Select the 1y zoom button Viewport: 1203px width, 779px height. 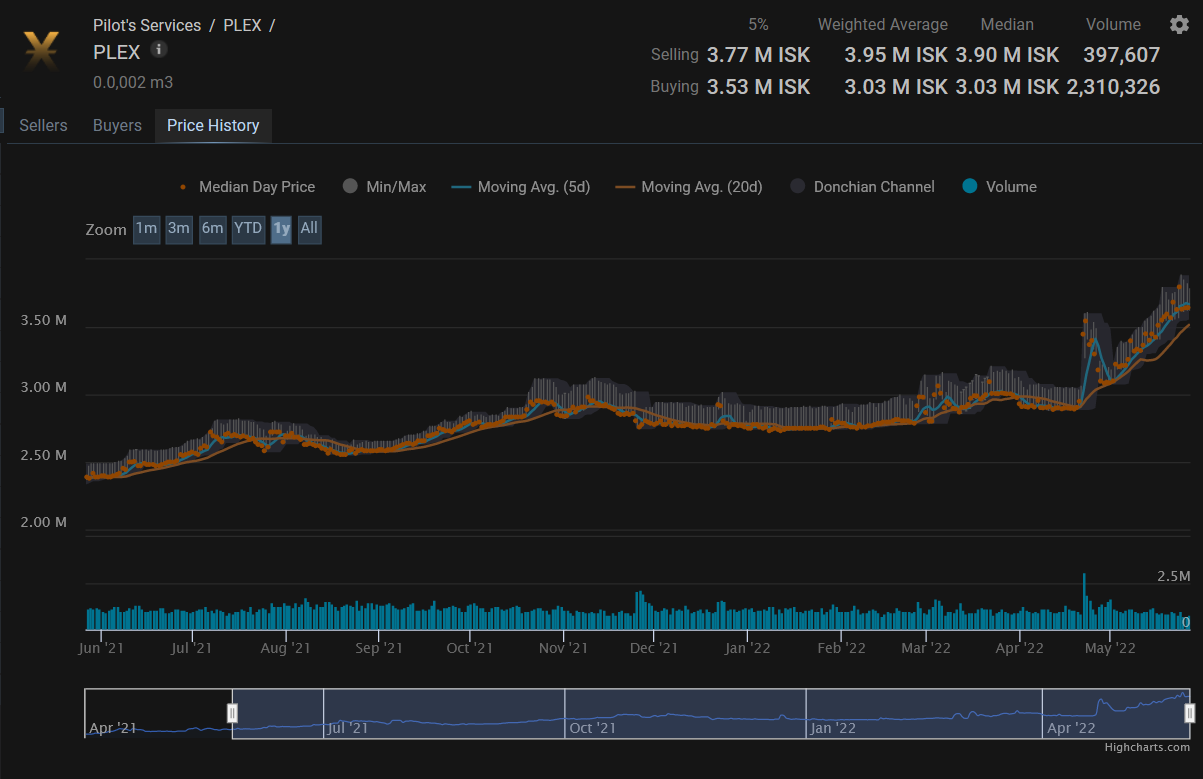[281, 229]
